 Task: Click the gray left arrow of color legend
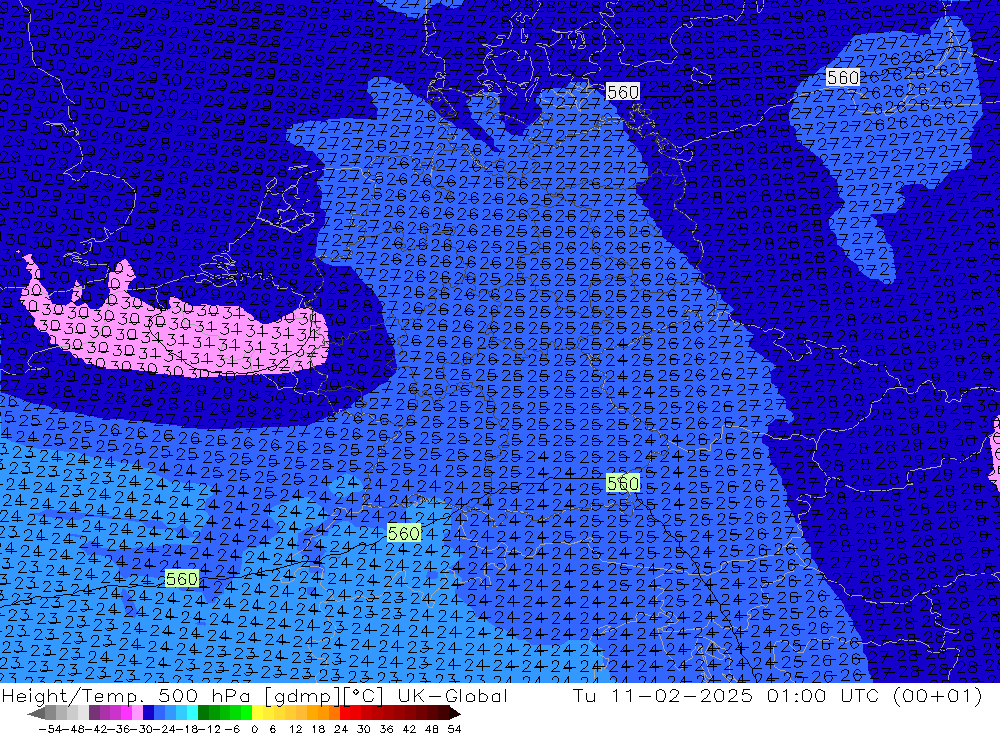[x=36, y=714]
